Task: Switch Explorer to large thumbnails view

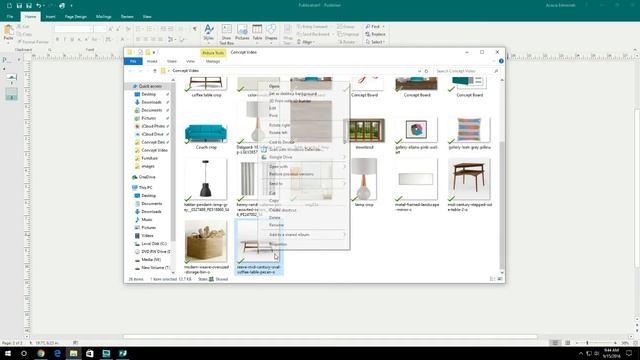Action: pyautogui.click(x=500, y=279)
